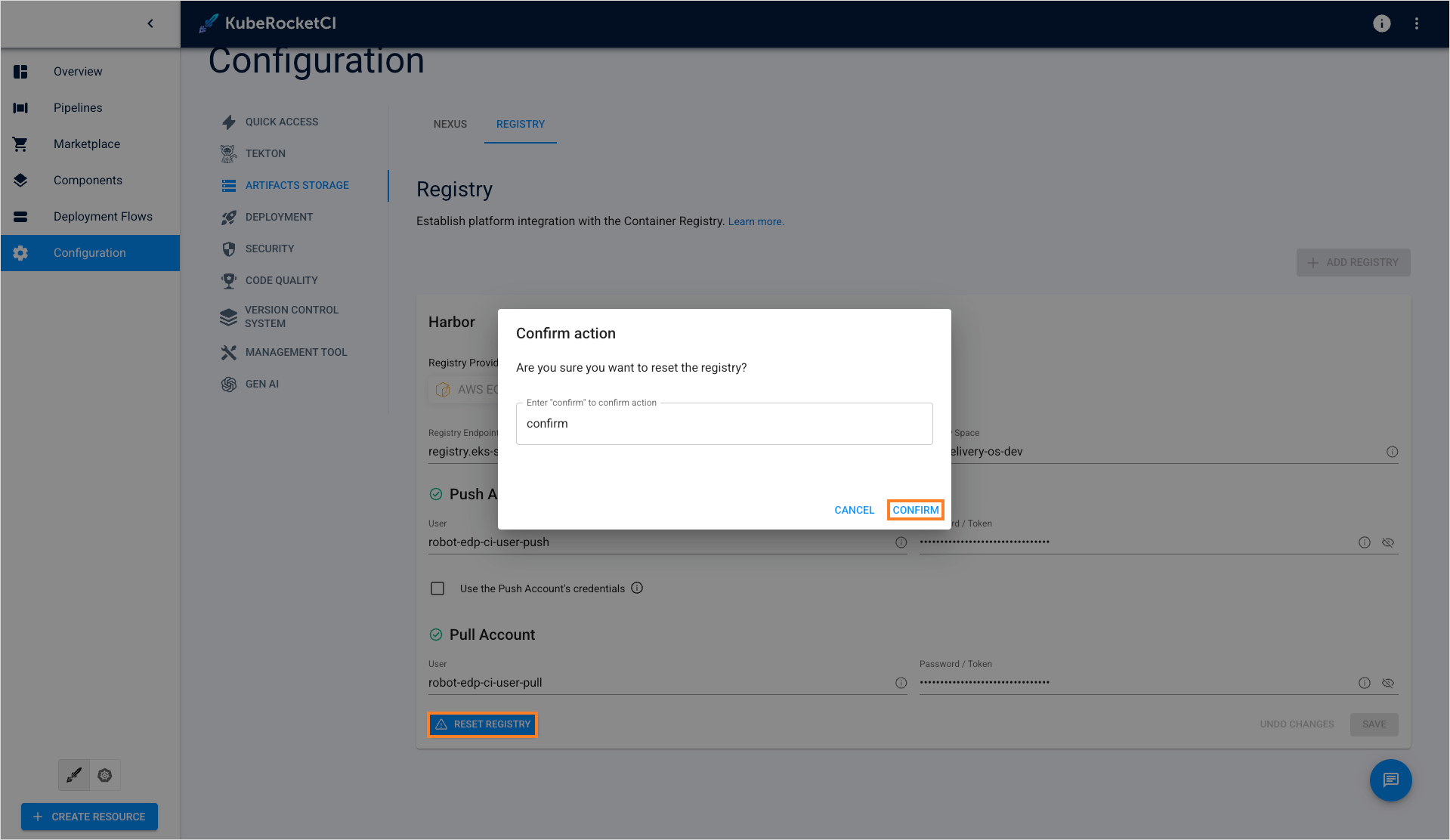Screen dimensions: 1450x840
Task: Click the Components sidebar icon
Action: [20, 180]
